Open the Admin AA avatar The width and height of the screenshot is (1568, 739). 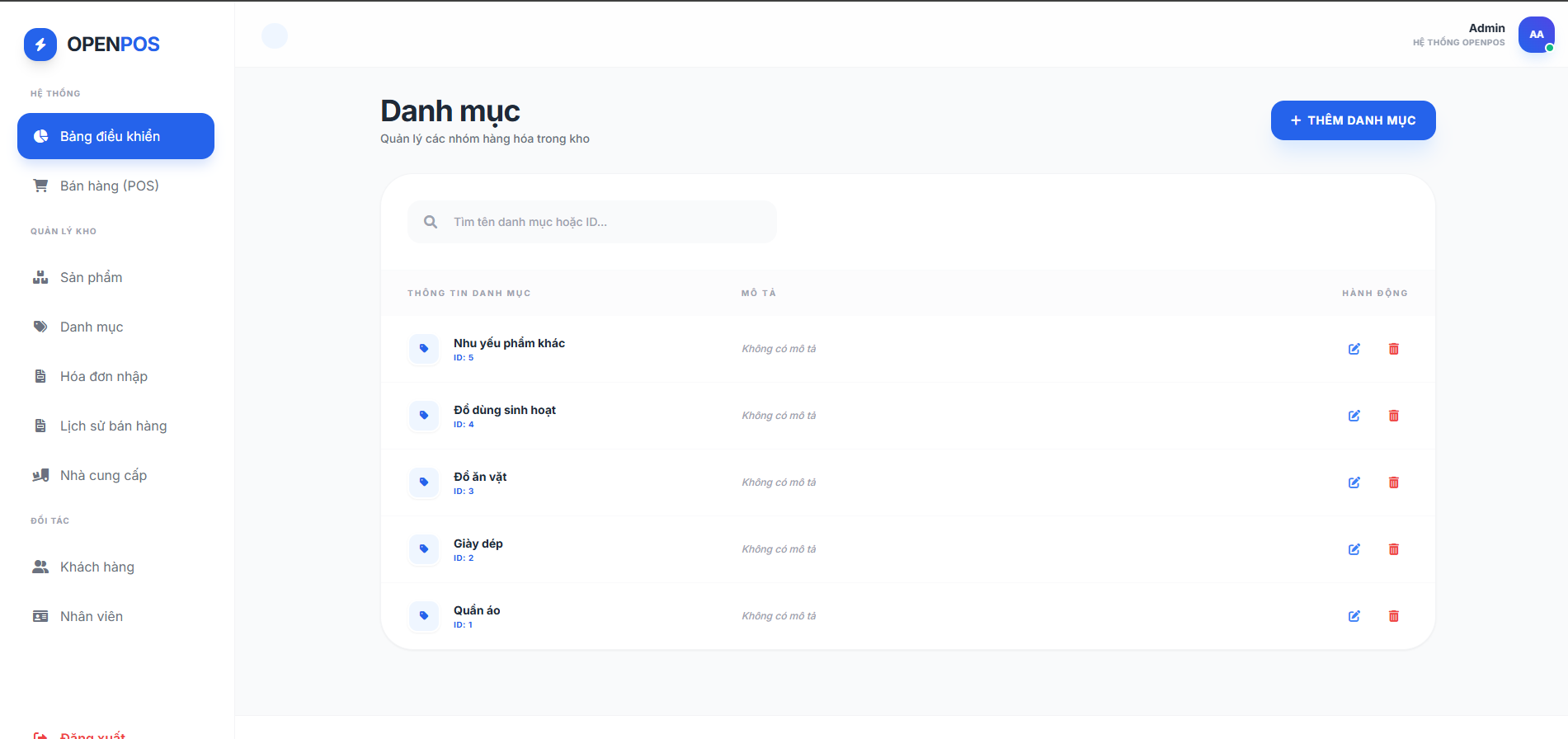click(x=1536, y=35)
